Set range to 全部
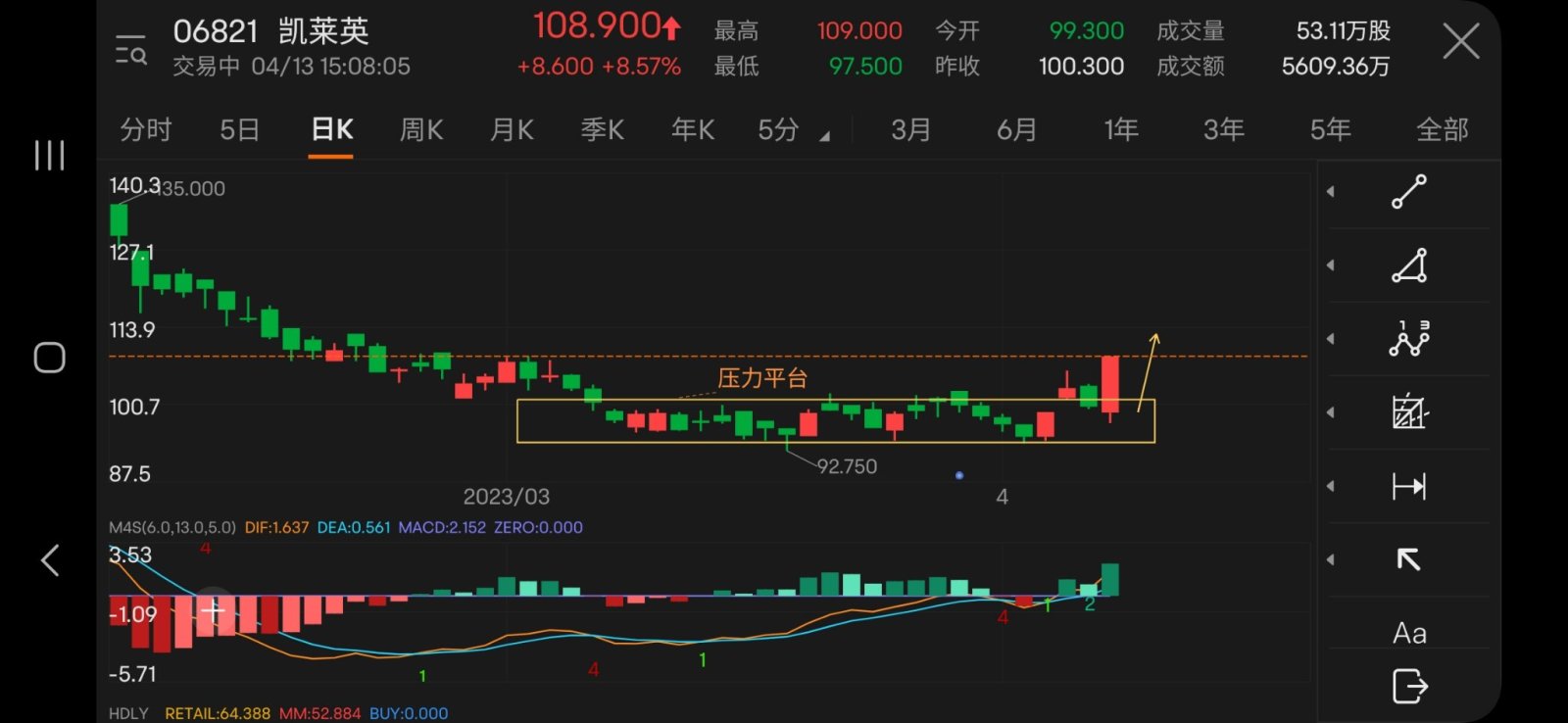The width and height of the screenshot is (1568, 723). coord(1442,129)
